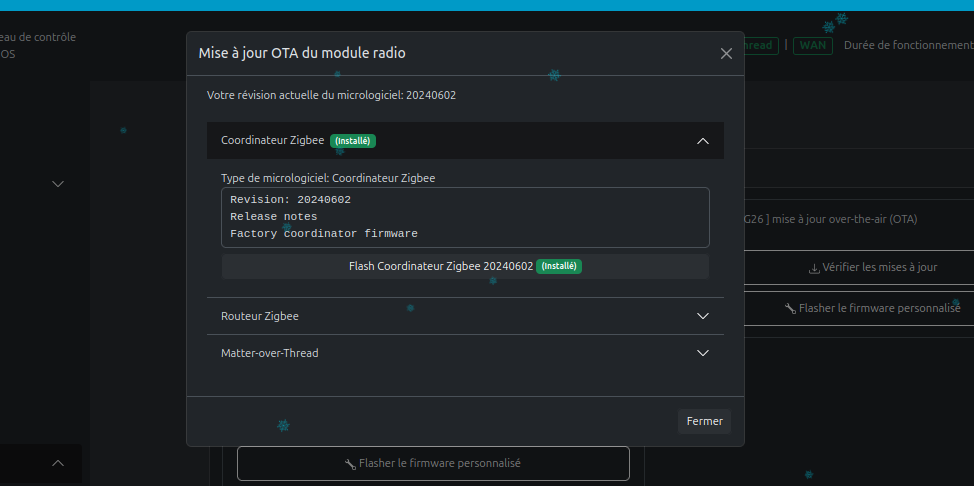This screenshot has height=486, width=974.
Task: Click the wrench icon in the right-side Flasher button
Action: pos(790,308)
